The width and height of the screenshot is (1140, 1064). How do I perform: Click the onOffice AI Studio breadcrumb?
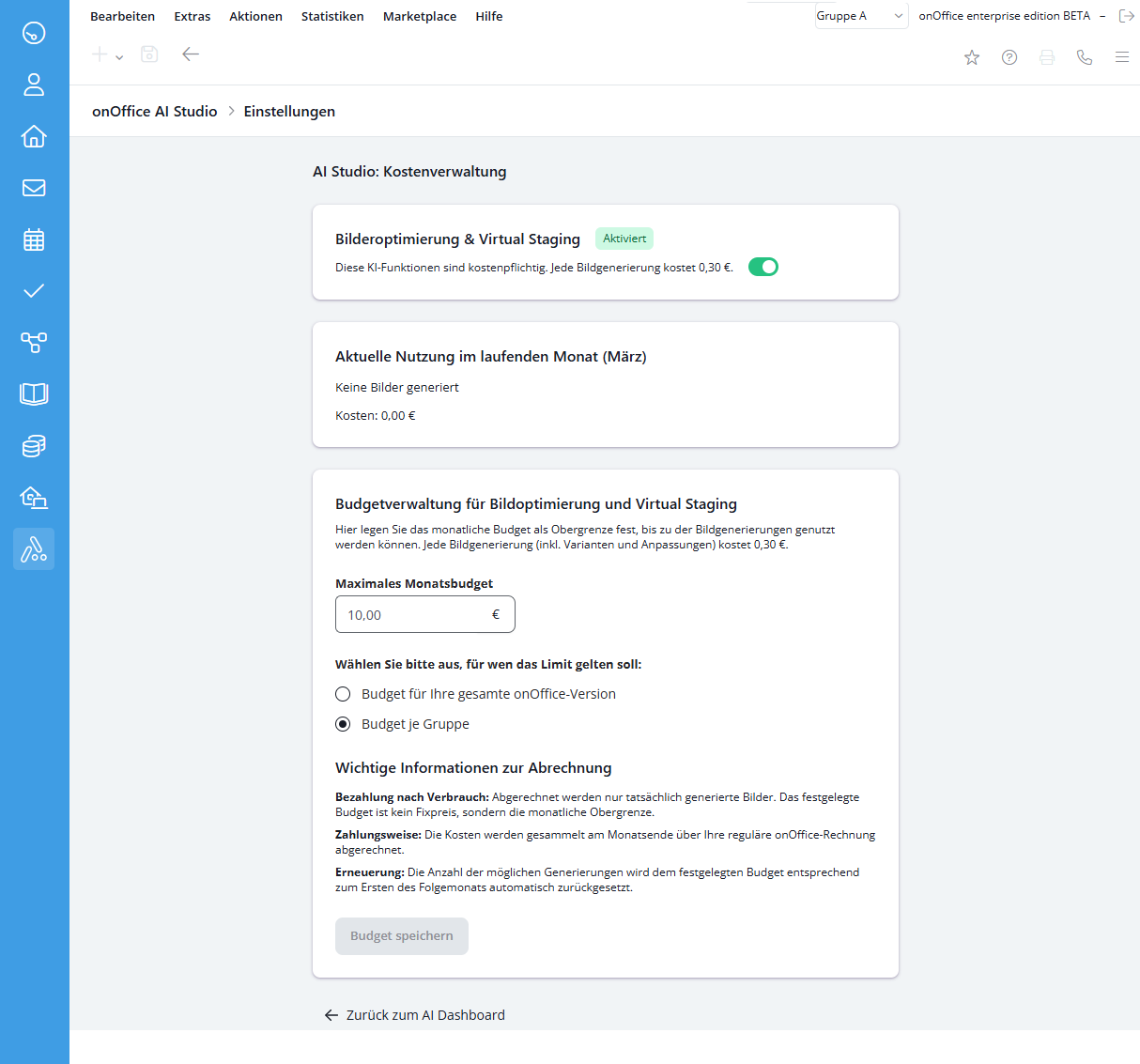(x=155, y=111)
